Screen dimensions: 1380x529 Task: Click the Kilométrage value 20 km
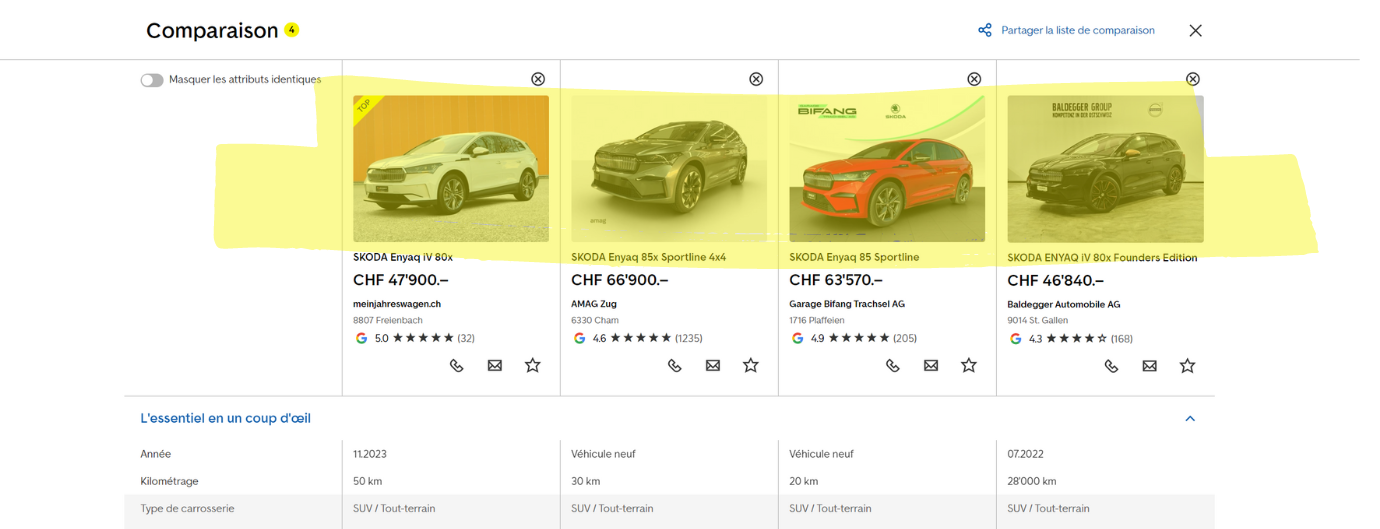coord(804,481)
